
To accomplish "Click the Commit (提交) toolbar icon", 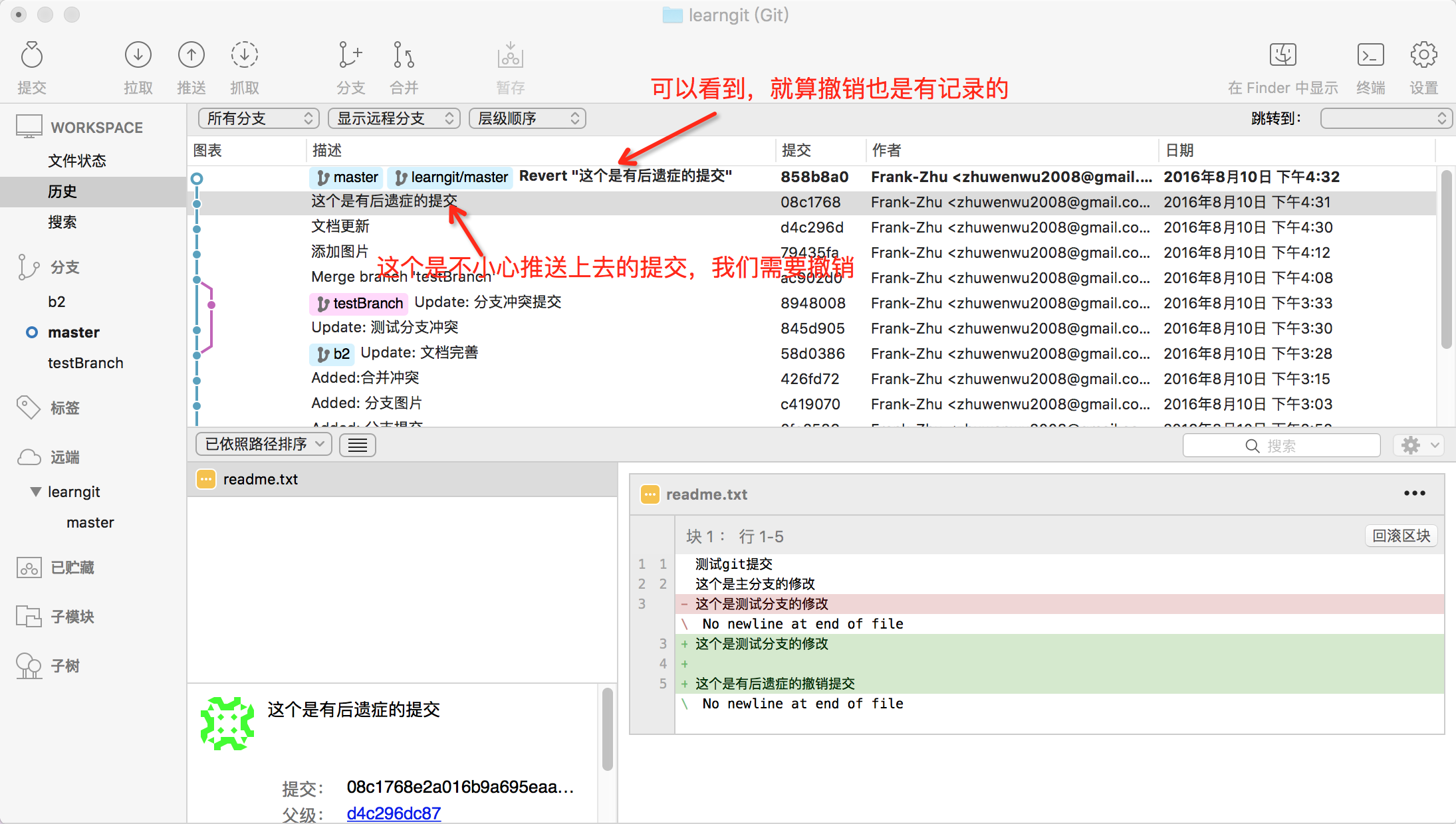I will [x=31, y=56].
